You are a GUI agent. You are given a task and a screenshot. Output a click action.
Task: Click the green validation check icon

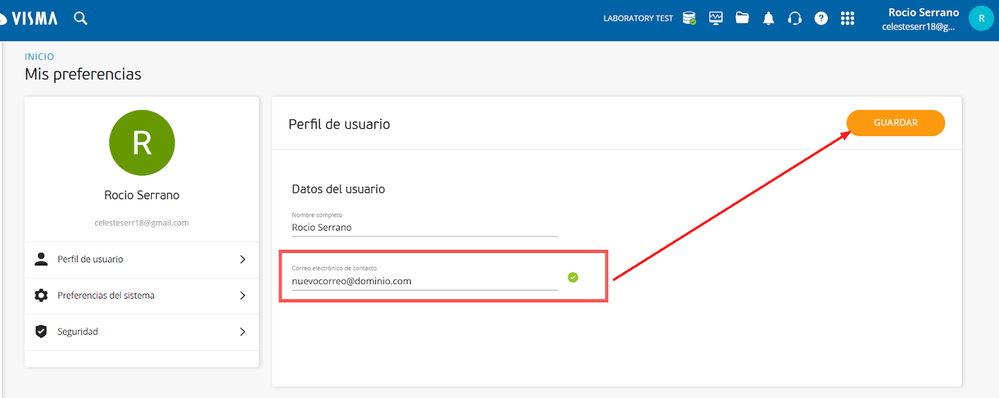click(573, 277)
